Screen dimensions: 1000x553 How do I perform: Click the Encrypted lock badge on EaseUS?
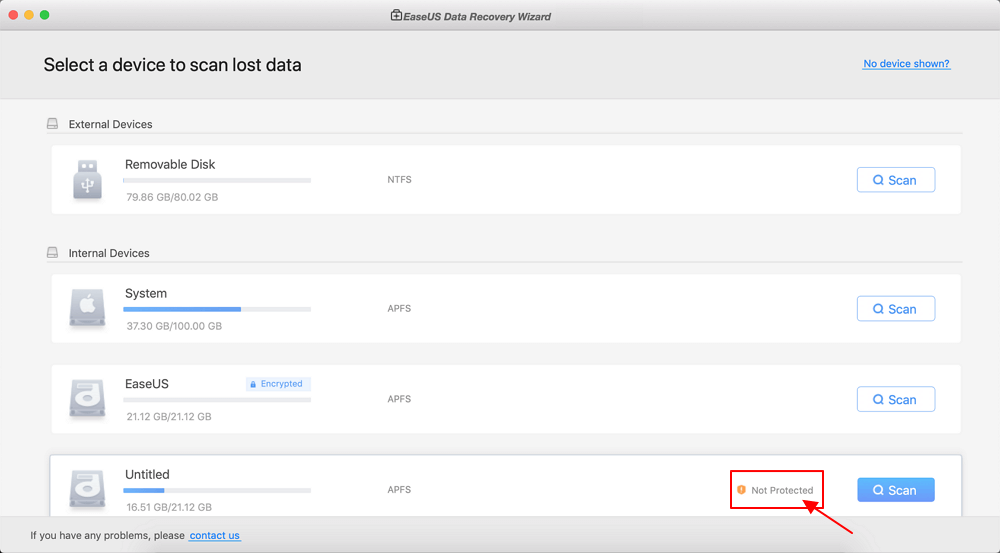tap(278, 384)
